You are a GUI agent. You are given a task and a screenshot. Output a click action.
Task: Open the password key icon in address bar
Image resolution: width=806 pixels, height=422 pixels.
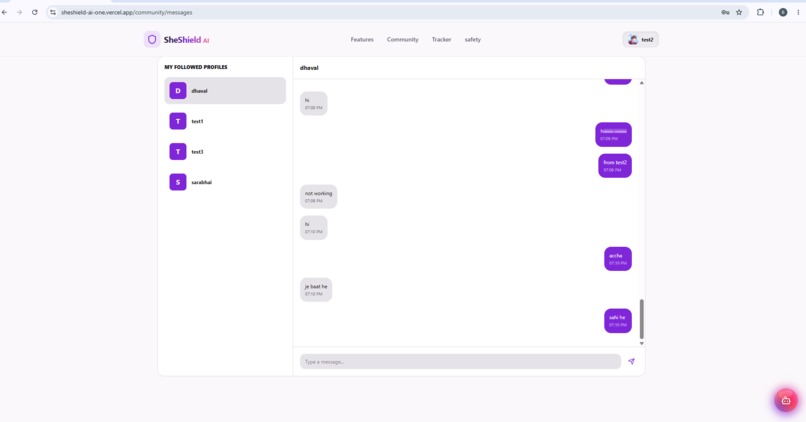(x=725, y=12)
